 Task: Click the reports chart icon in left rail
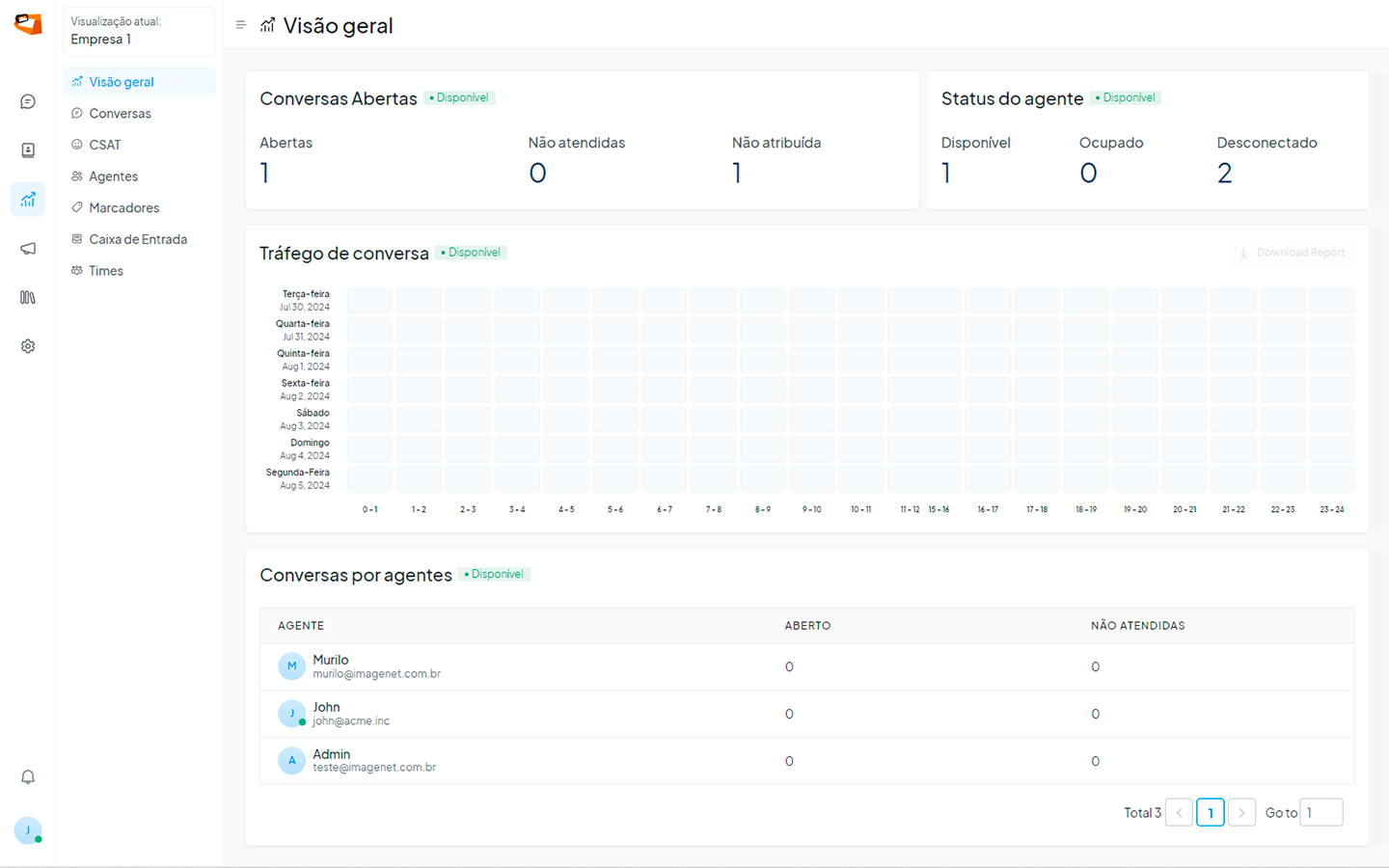pyautogui.click(x=28, y=200)
